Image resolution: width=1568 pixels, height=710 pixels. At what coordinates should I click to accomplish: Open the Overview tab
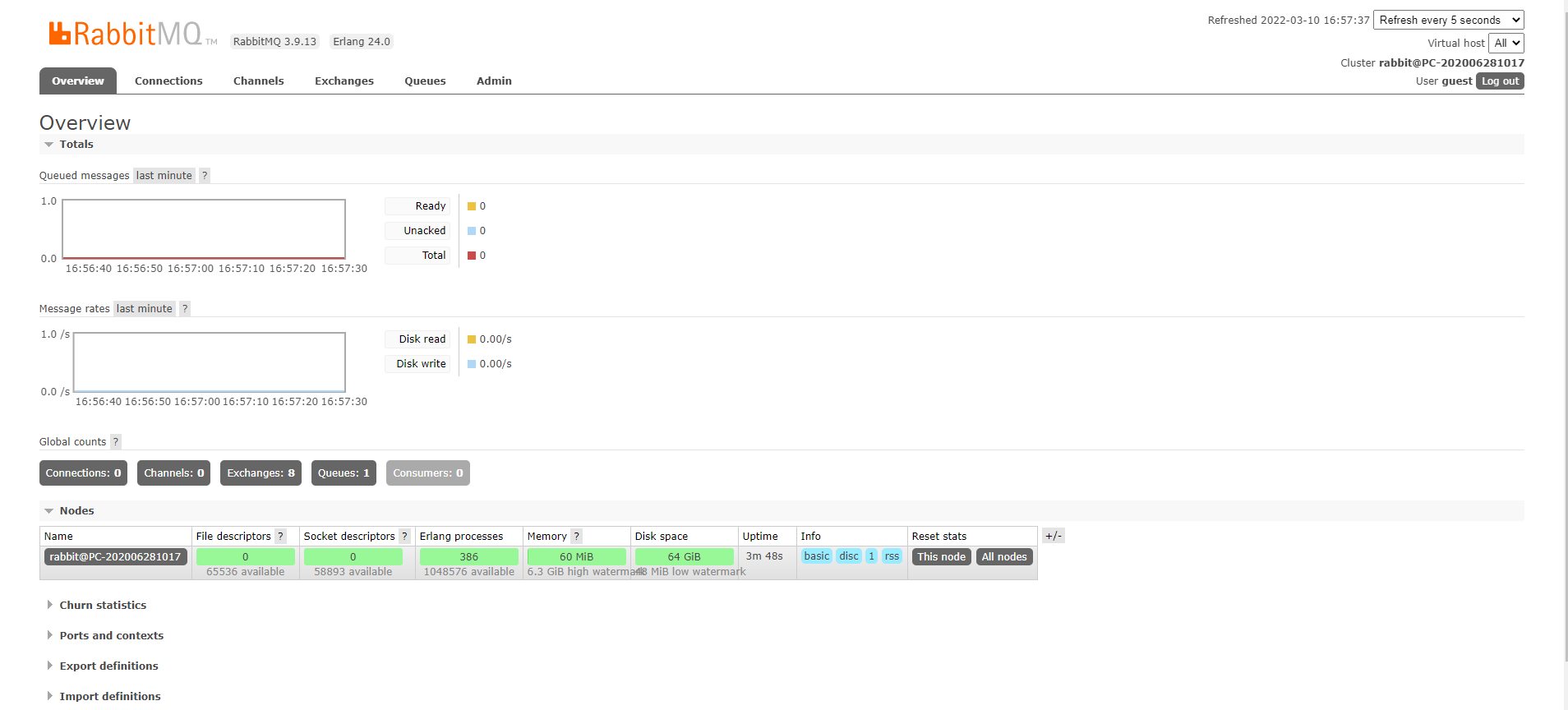coord(78,81)
